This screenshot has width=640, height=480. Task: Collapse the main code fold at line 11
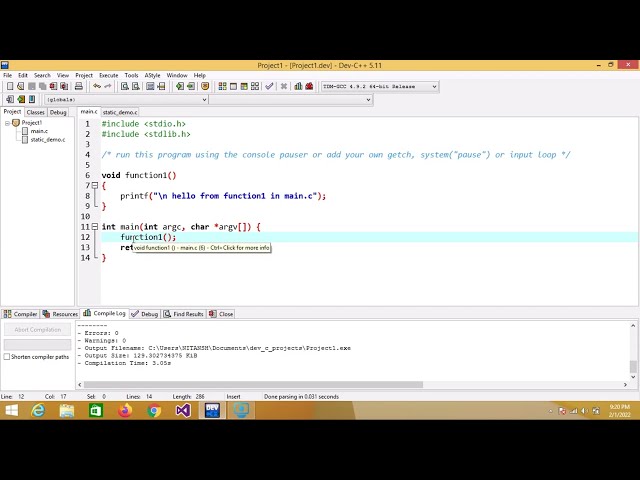coord(95,227)
